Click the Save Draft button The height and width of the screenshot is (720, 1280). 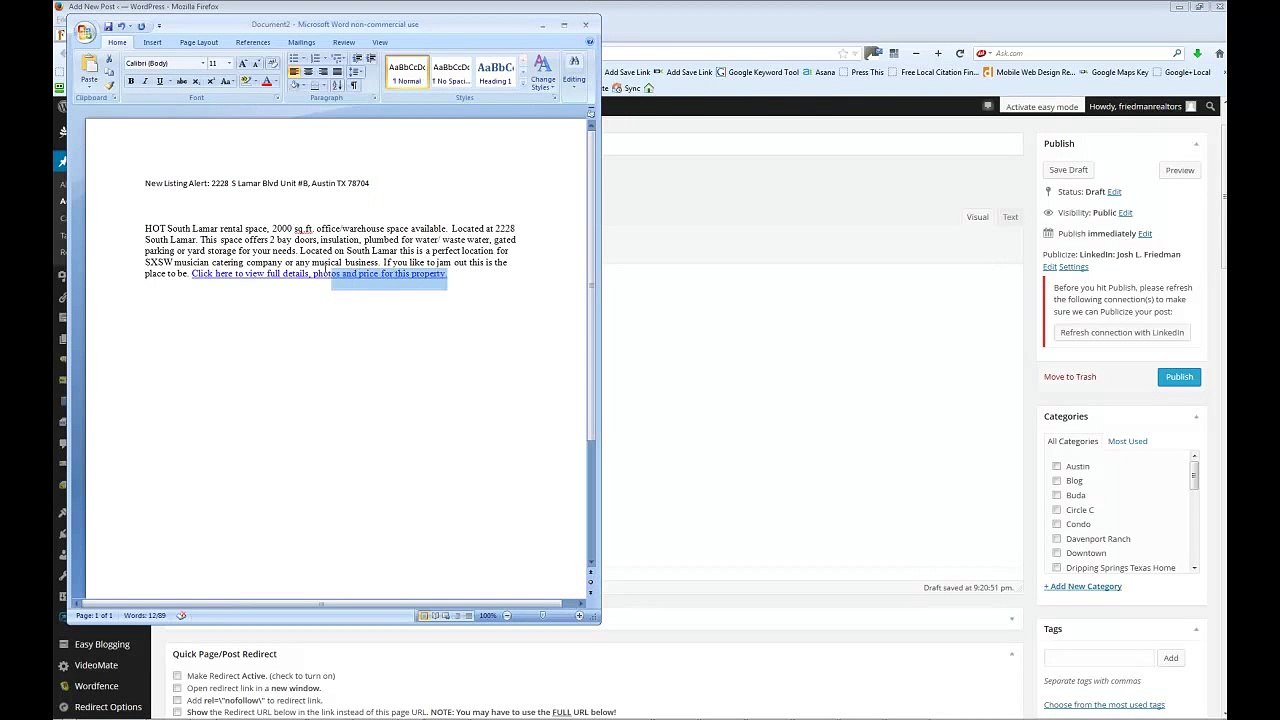tap(1068, 170)
